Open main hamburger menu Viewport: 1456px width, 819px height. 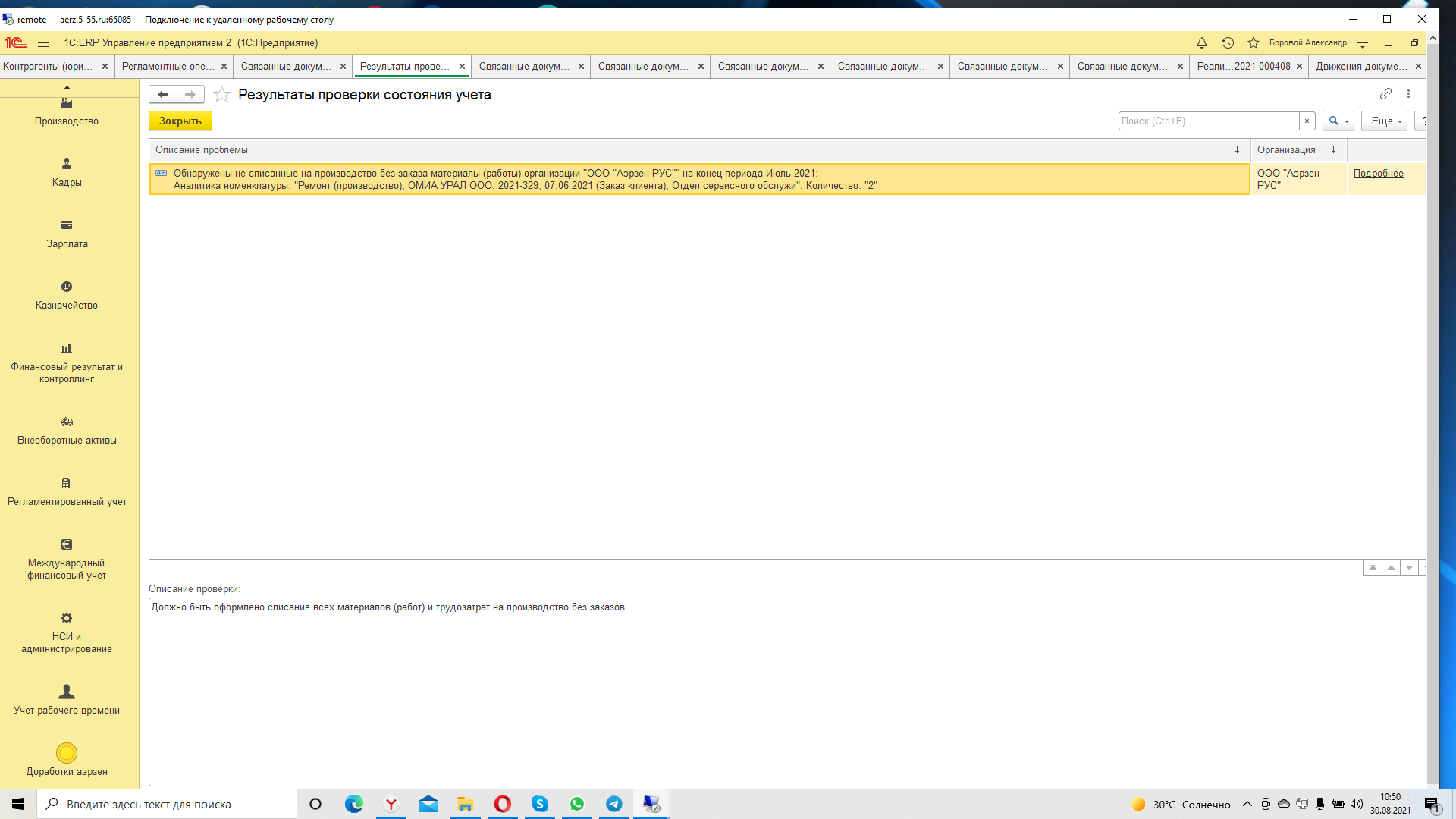click(43, 43)
